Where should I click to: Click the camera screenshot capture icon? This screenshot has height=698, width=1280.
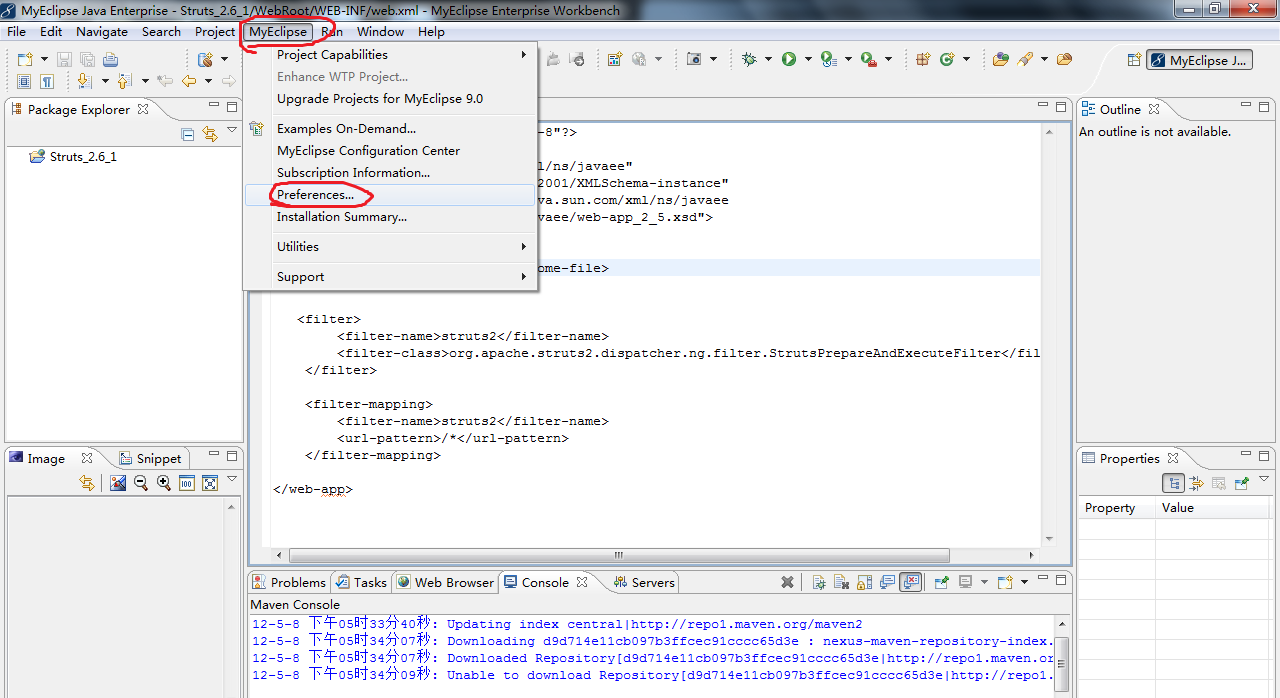693,60
